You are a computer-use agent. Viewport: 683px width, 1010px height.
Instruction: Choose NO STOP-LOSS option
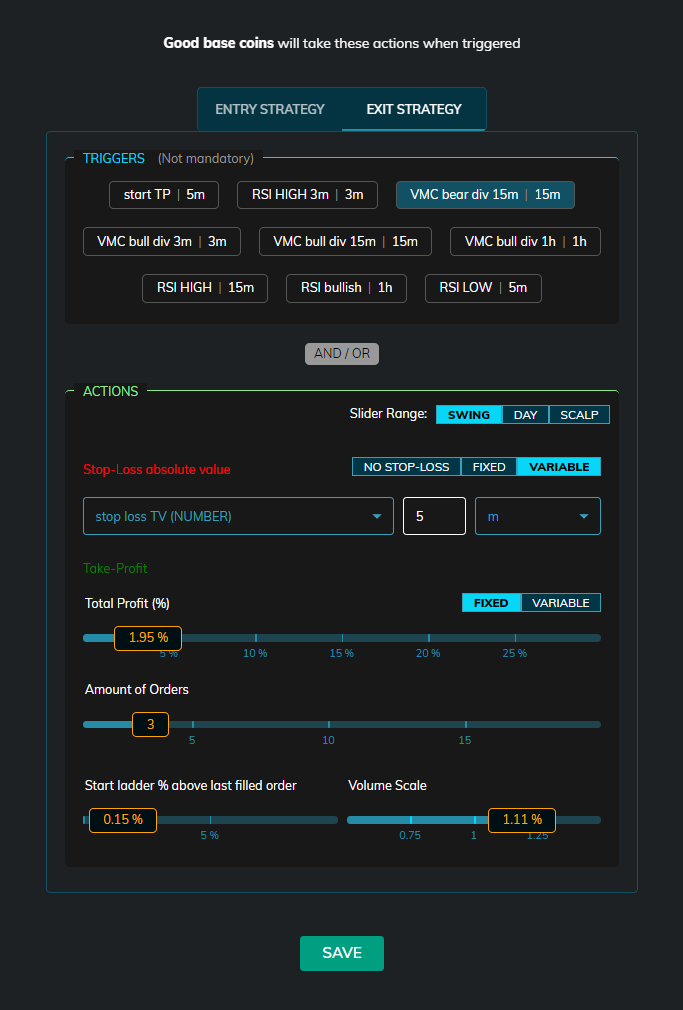click(x=406, y=467)
